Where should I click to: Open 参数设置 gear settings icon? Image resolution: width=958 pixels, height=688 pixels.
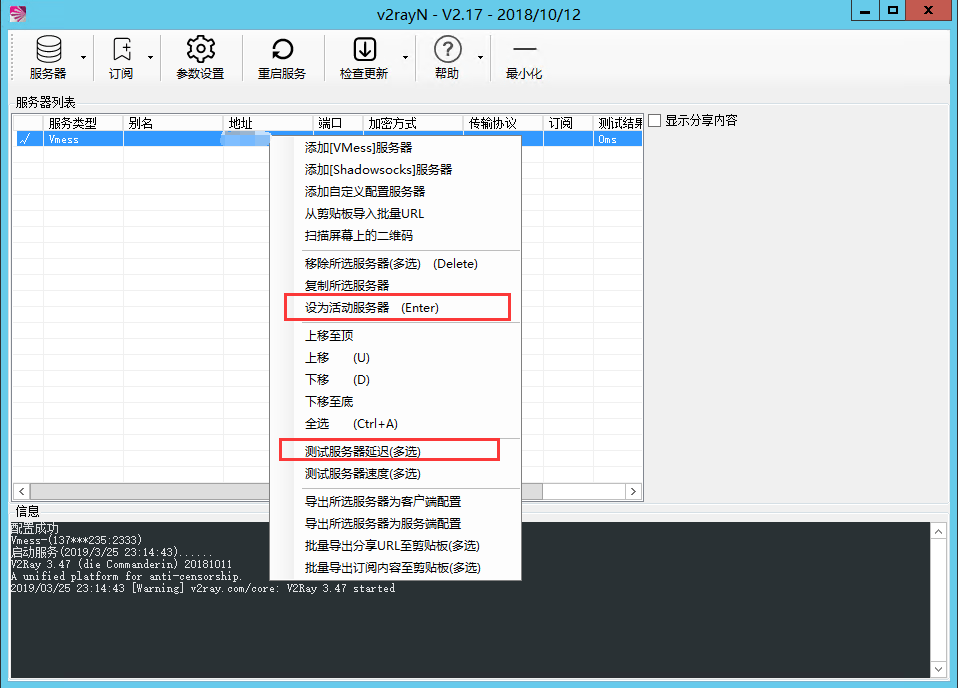pyautogui.click(x=200, y=50)
